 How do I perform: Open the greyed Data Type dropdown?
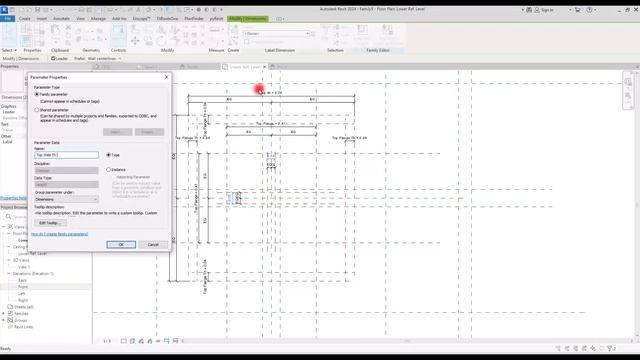pyautogui.click(x=67, y=184)
